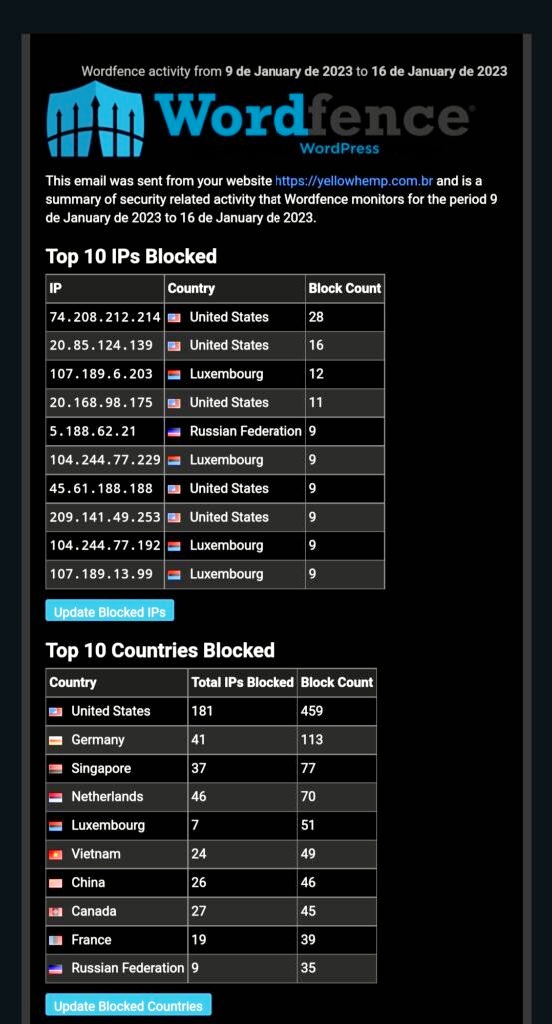Open the yellowhemp.com.br website link
Viewport: 552px width, 1024px height.
(354, 181)
